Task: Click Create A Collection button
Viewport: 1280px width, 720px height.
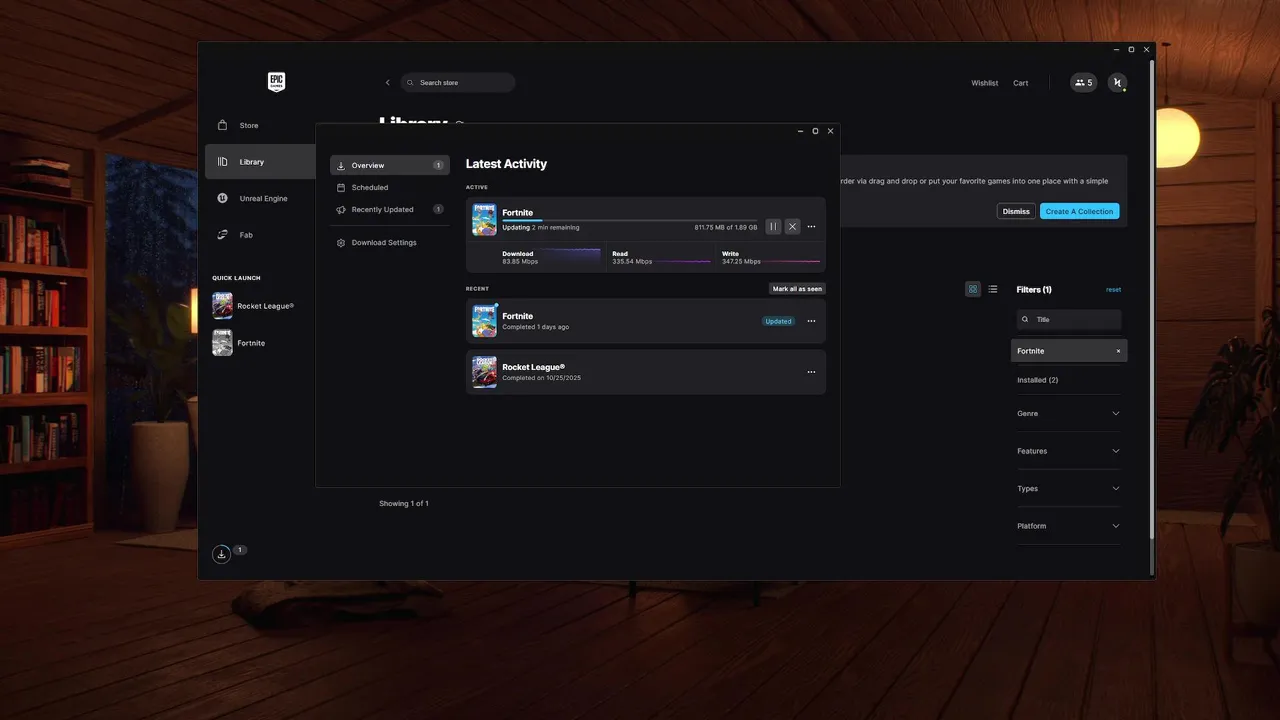Action: pyautogui.click(x=1079, y=212)
